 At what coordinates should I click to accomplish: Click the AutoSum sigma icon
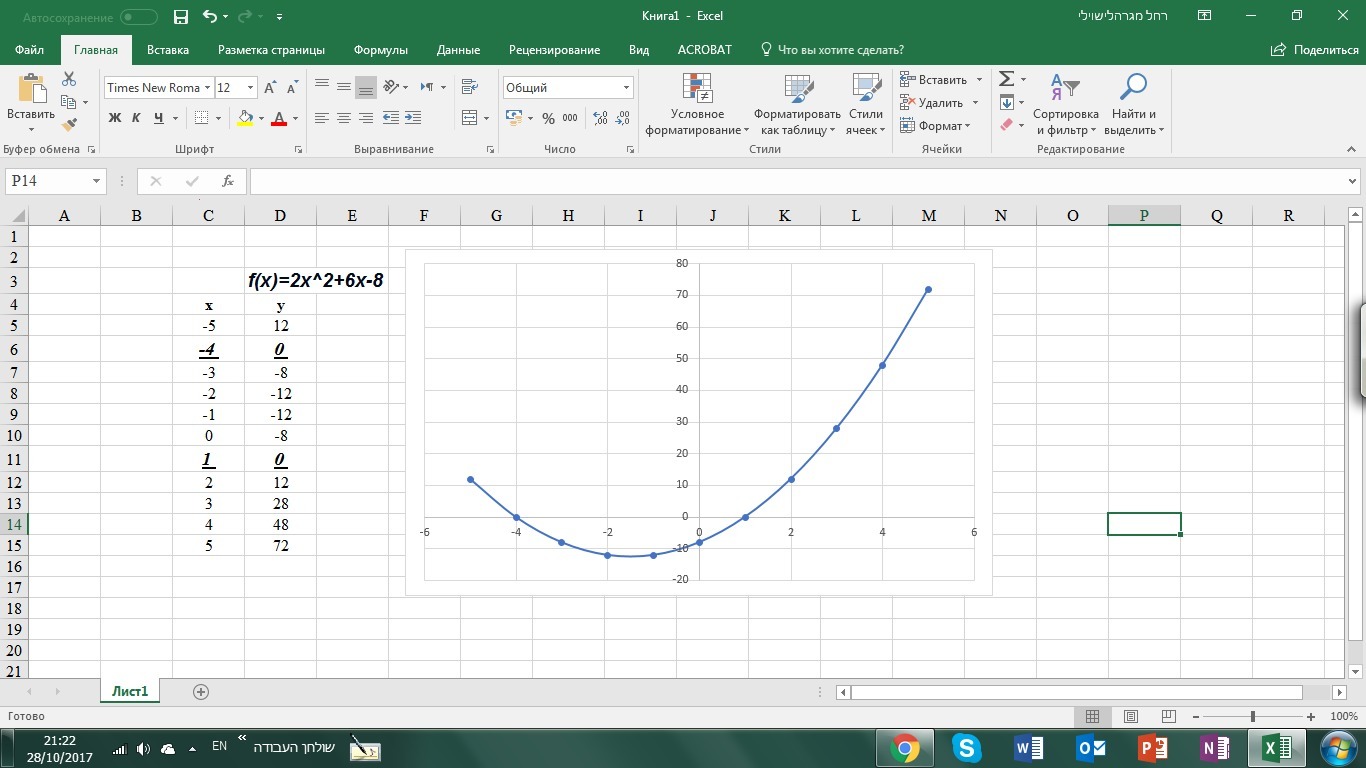pyautogui.click(x=1007, y=79)
